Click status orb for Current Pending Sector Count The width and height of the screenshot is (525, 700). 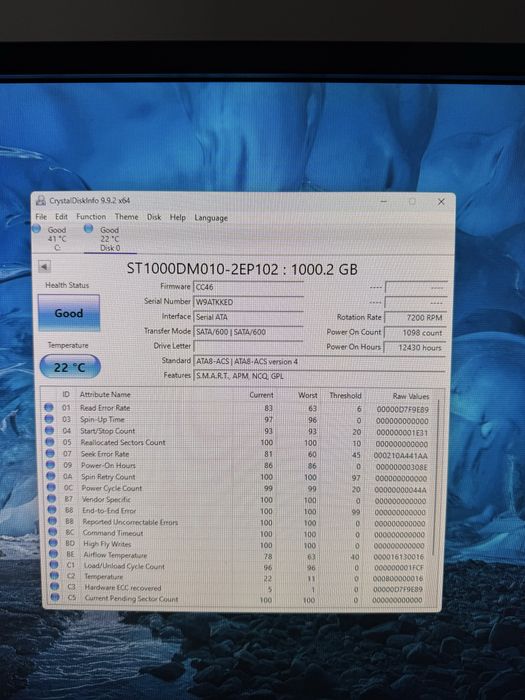coord(55,597)
